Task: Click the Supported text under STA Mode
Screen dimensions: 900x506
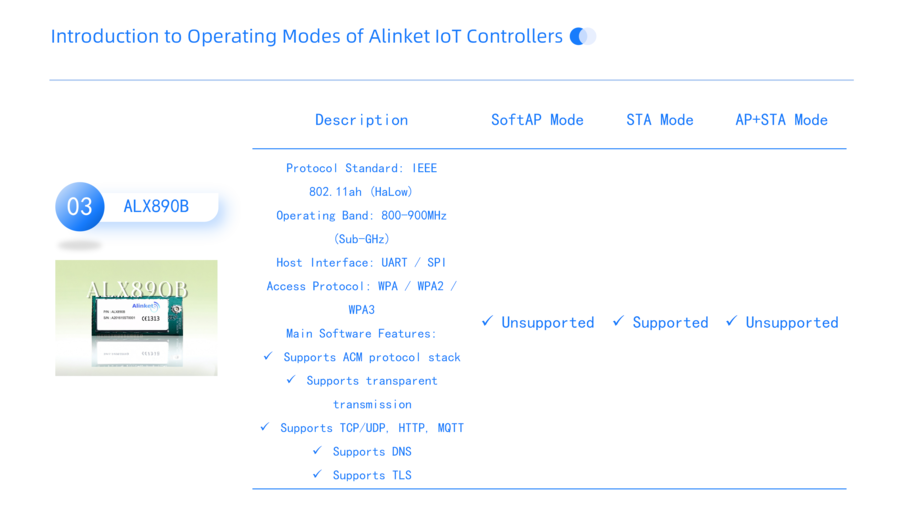Action: [x=670, y=322]
